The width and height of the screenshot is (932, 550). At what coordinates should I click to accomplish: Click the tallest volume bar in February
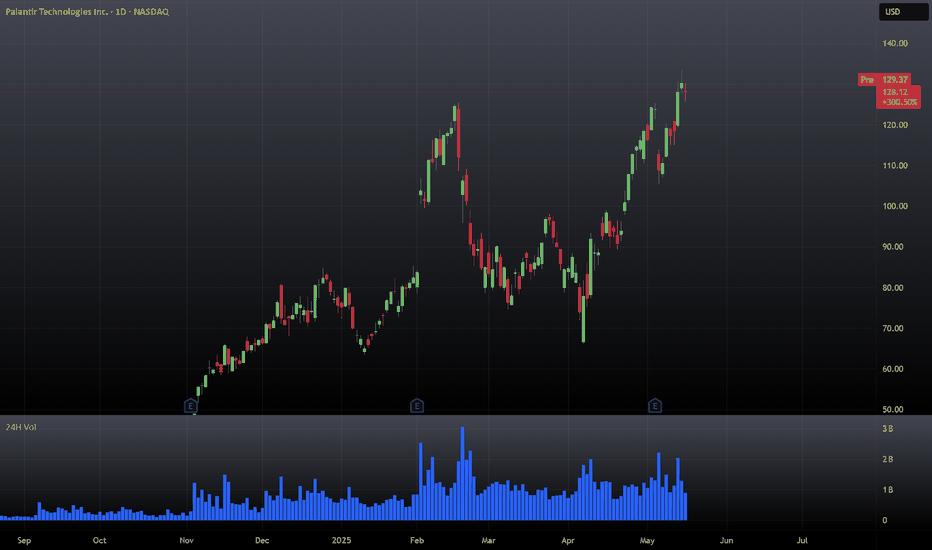[x=462, y=473]
